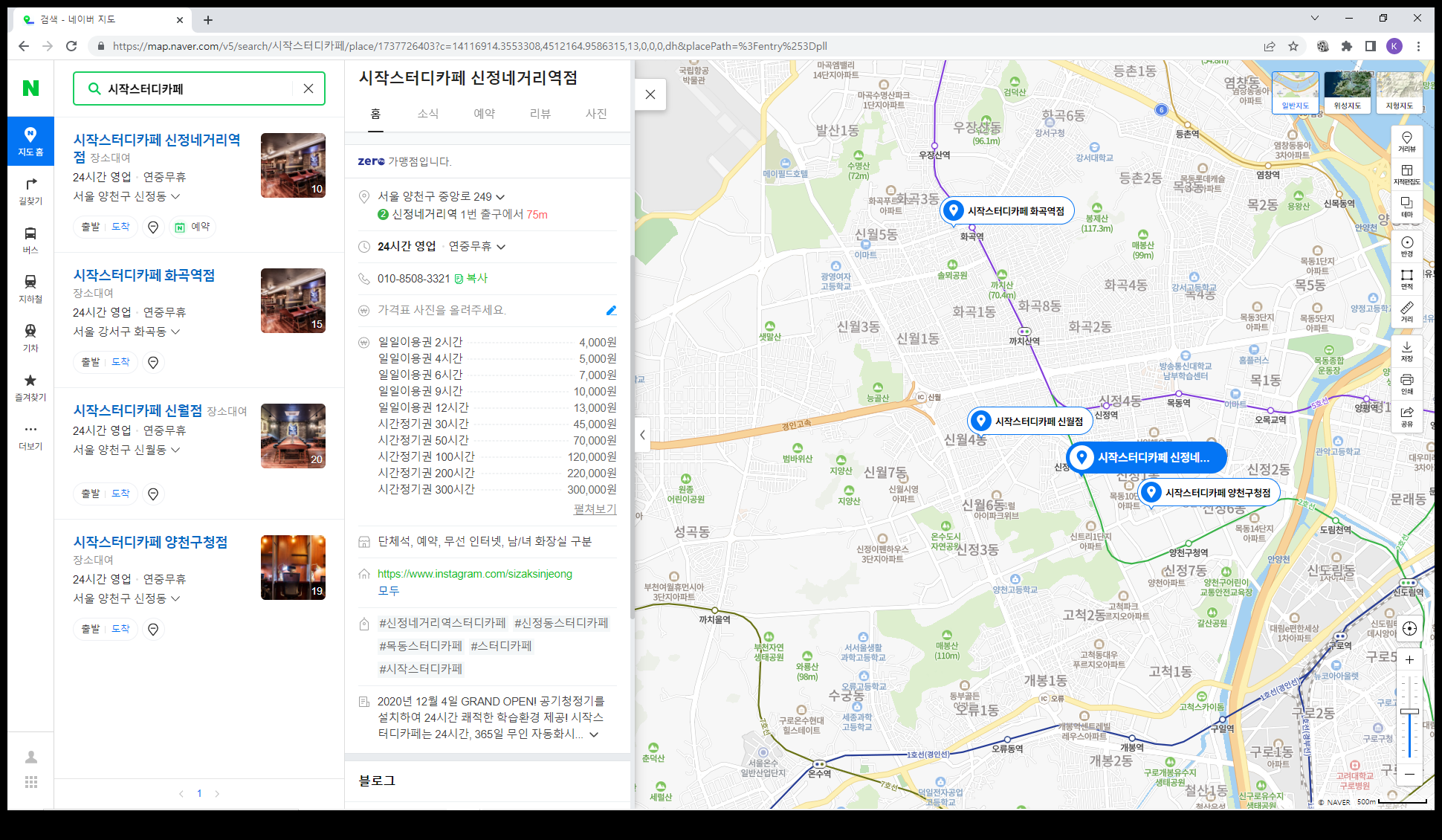
Task: Select the 면적 area measuring tool
Action: 1406,279
